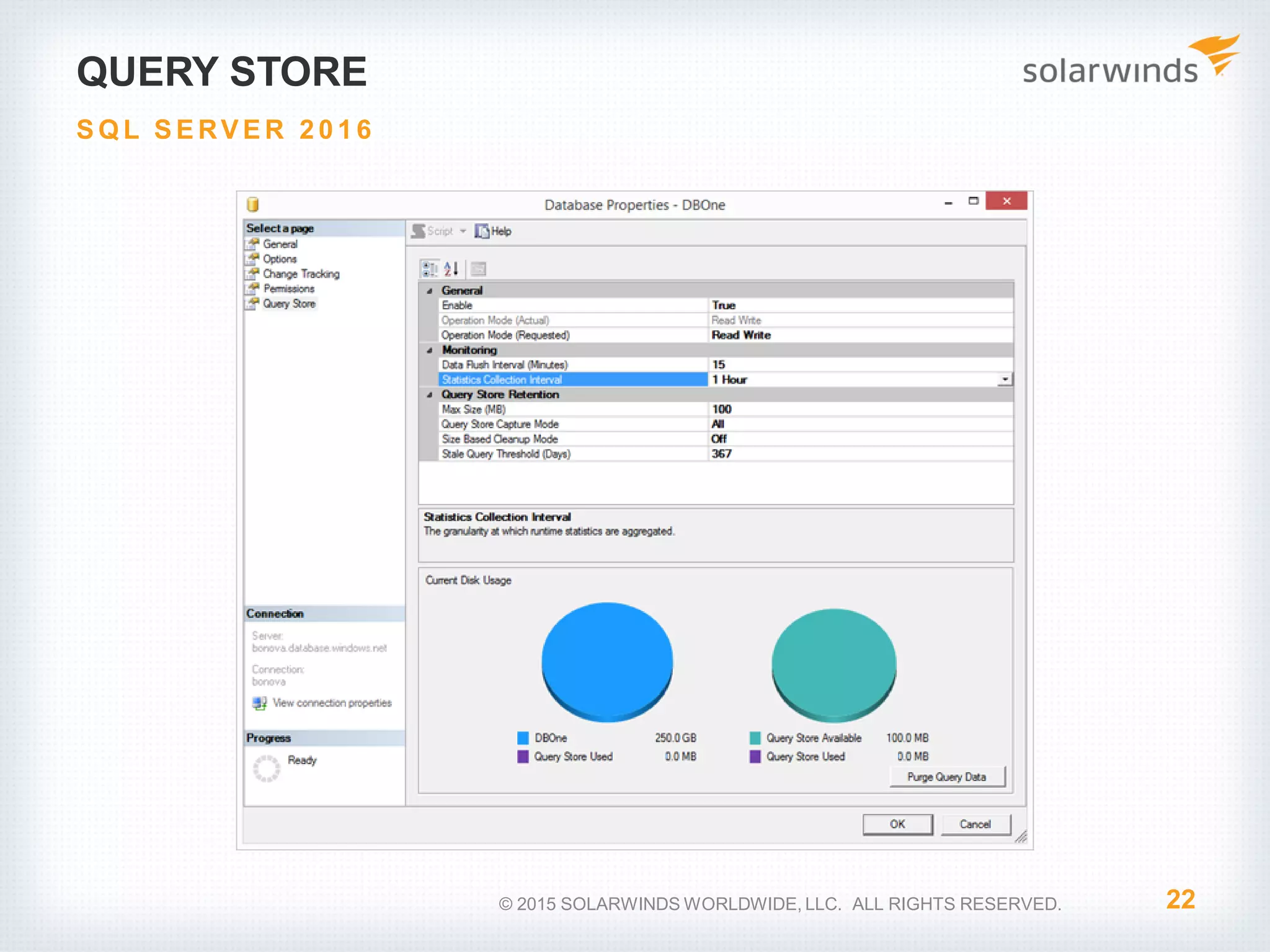
Task: Select the Statistics Collection Interval row
Action: point(726,380)
